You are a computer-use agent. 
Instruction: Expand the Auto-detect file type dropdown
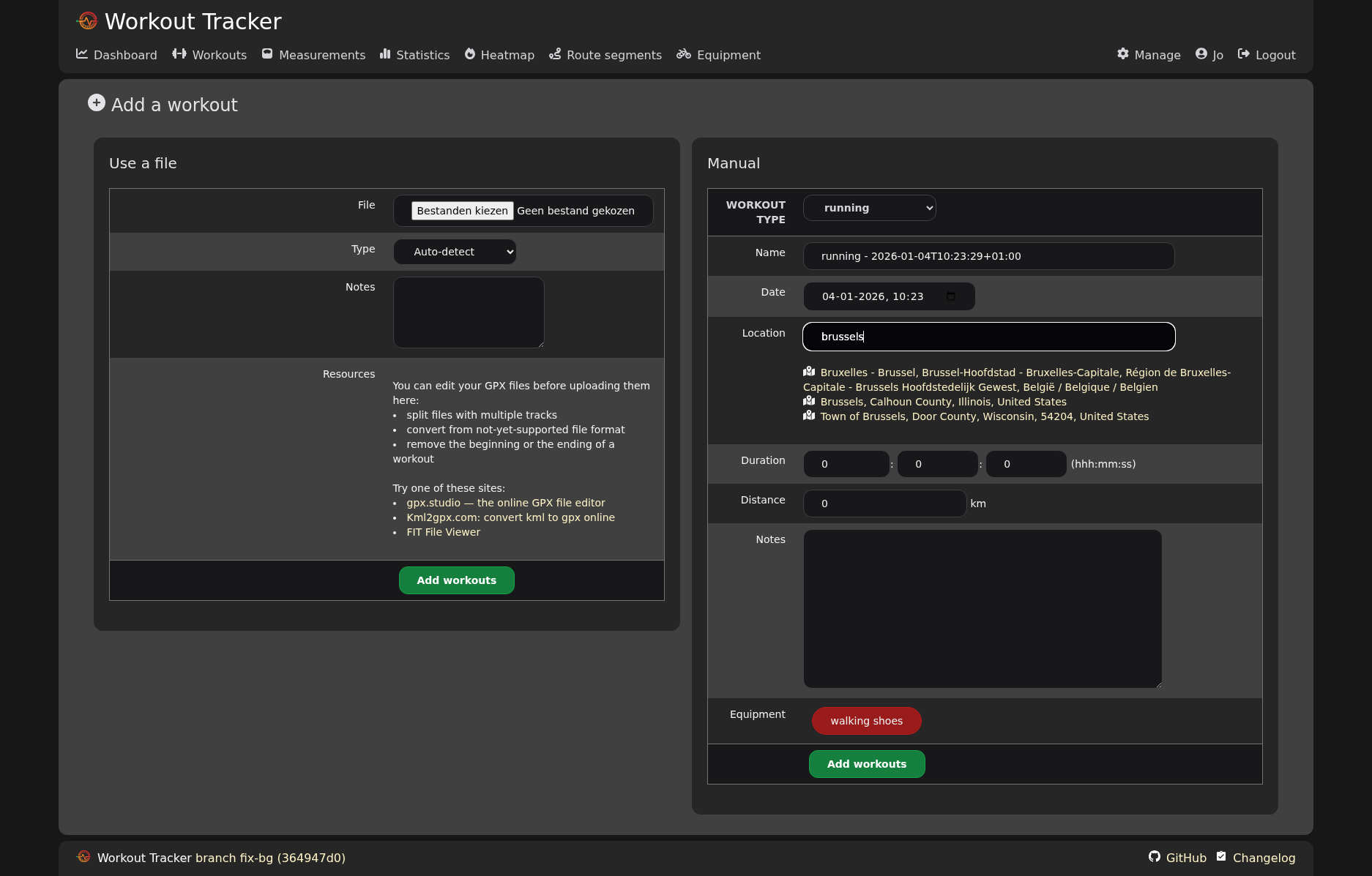pos(455,252)
